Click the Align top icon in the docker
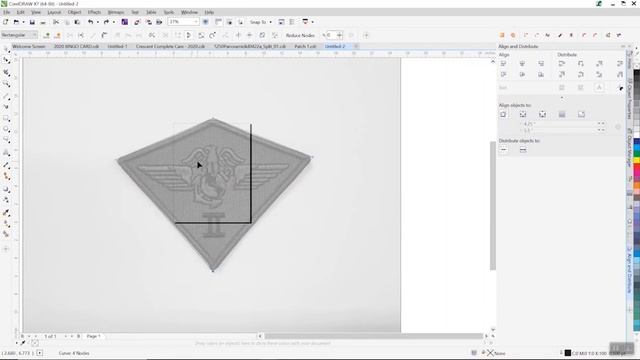Viewport: 640px width, 360px height. 503,74
